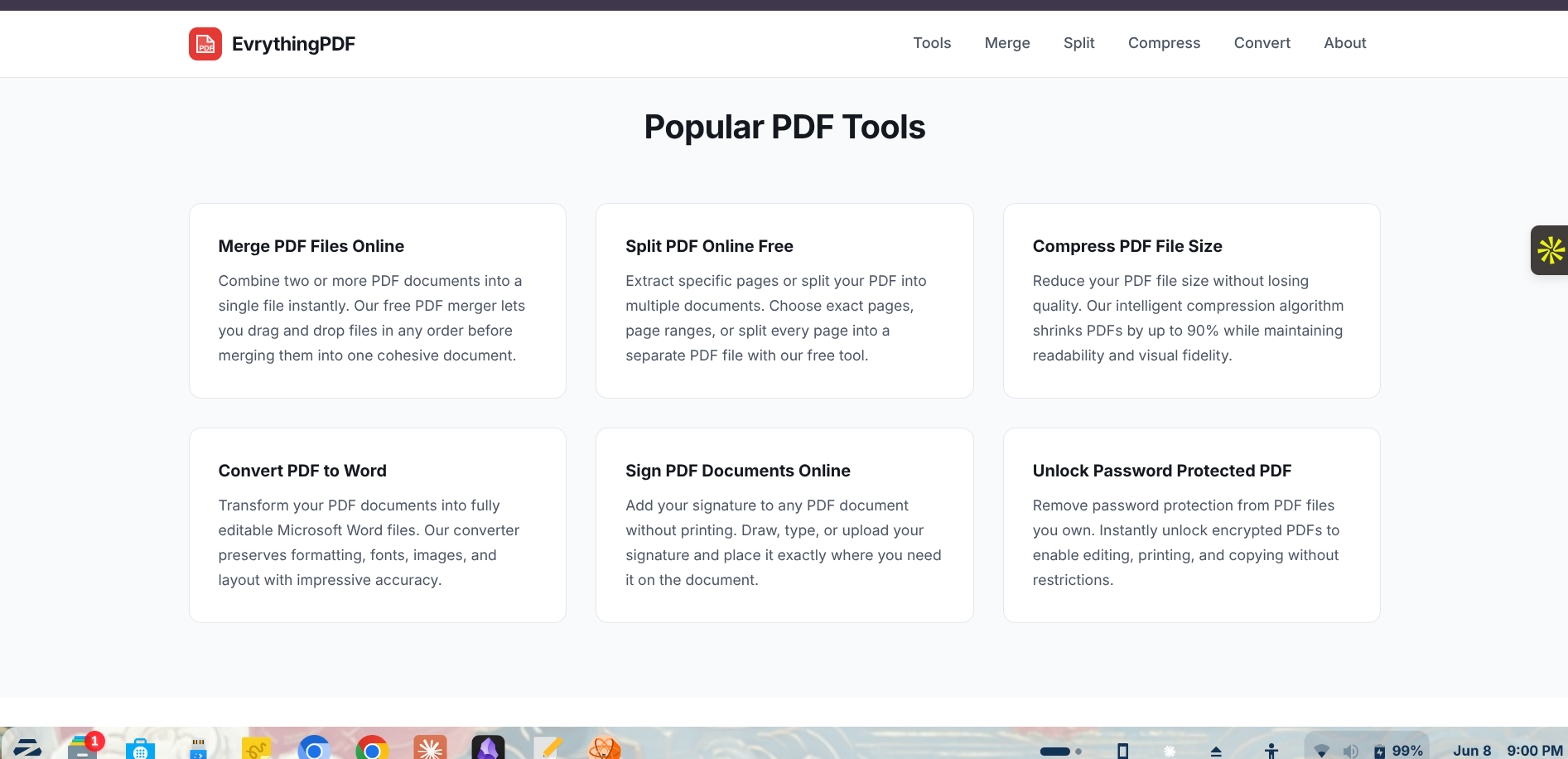Choose Convert in the header menu
The height and width of the screenshot is (759, 1568).
point(1262,43)
